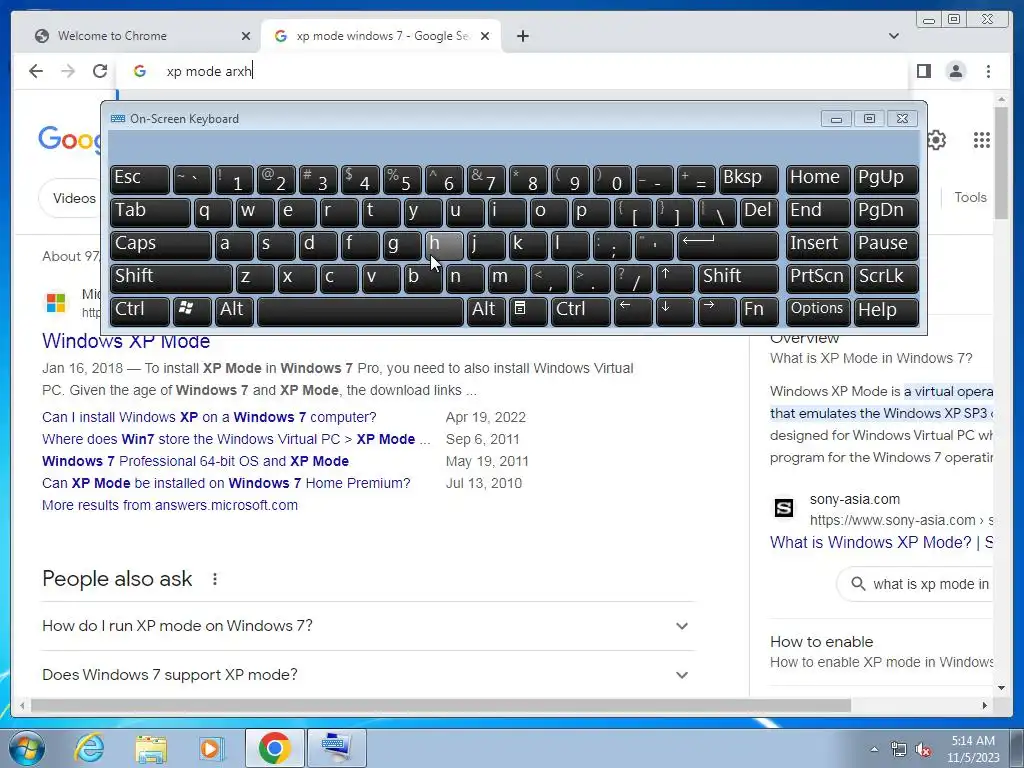Open the tab search chevron in Chrome

(894, 36)
